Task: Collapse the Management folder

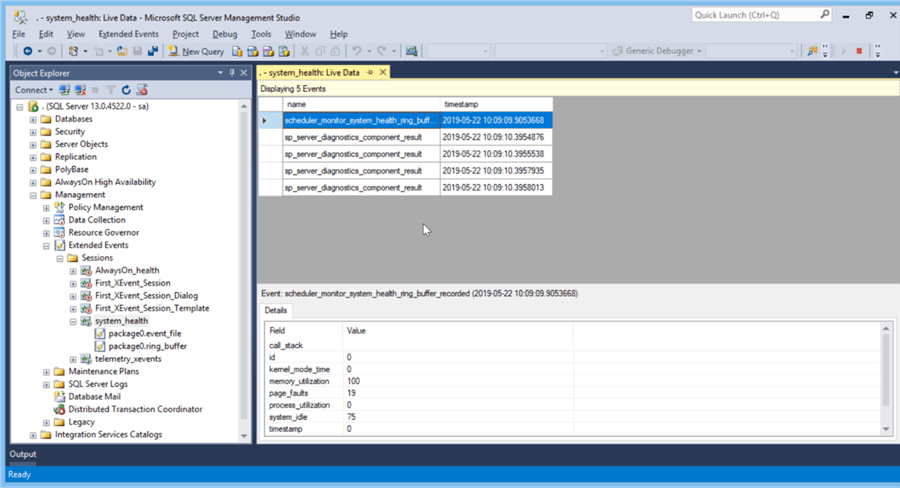Action: coord(33,195)
